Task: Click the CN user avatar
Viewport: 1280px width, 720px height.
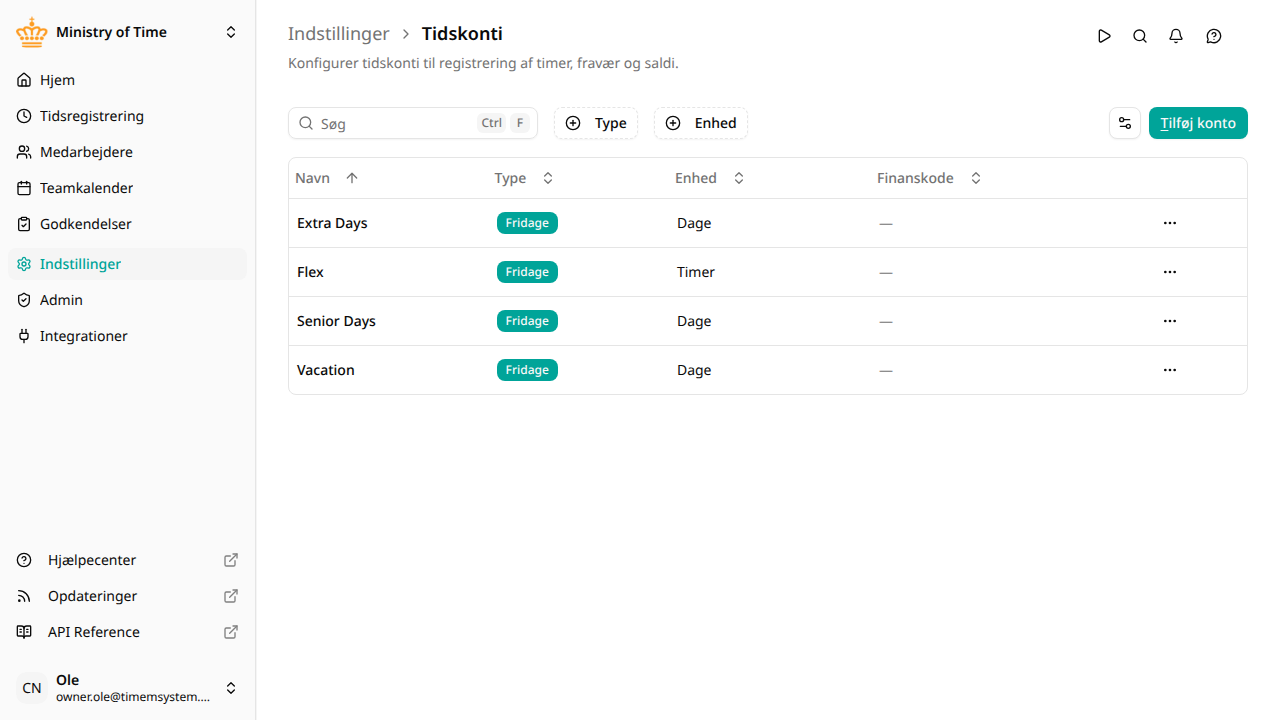Action: (x=32, y=688)
